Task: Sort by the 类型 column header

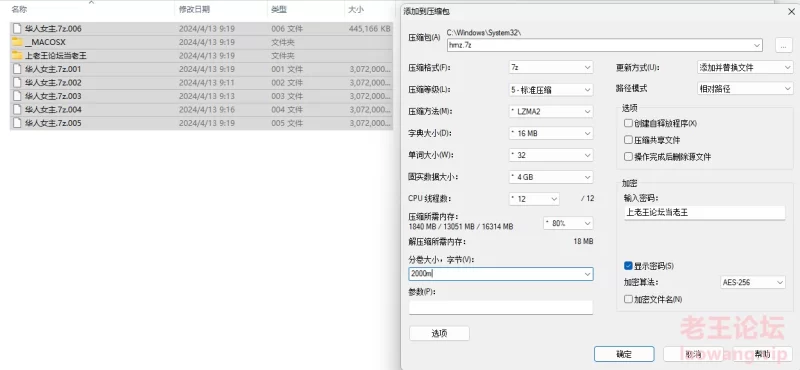Action: click(279, 9)
